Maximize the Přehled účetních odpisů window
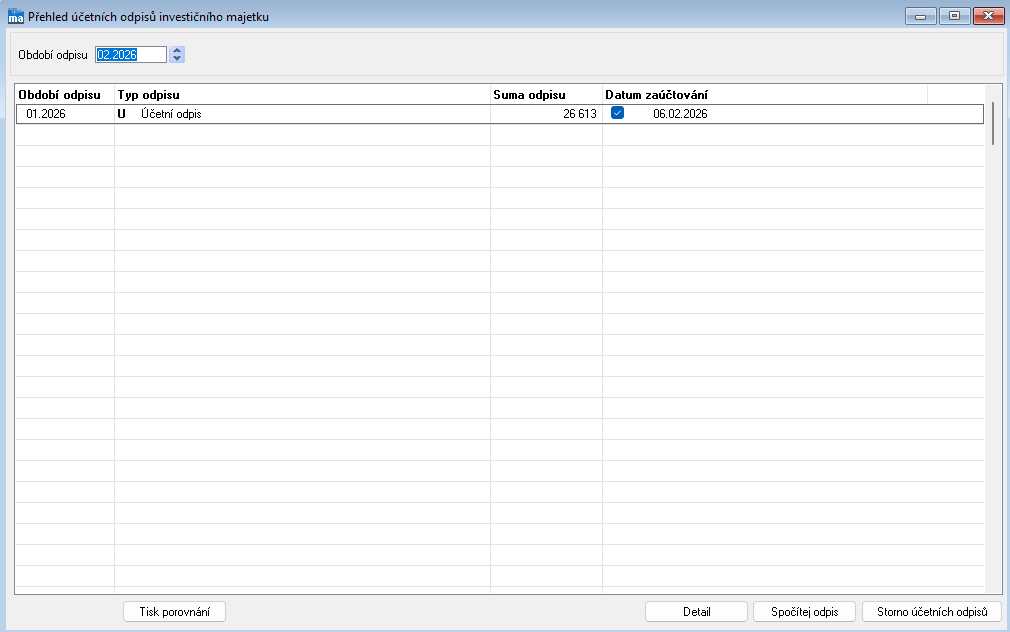Viewport: 1010px width, 632px height. coord(955,16)
